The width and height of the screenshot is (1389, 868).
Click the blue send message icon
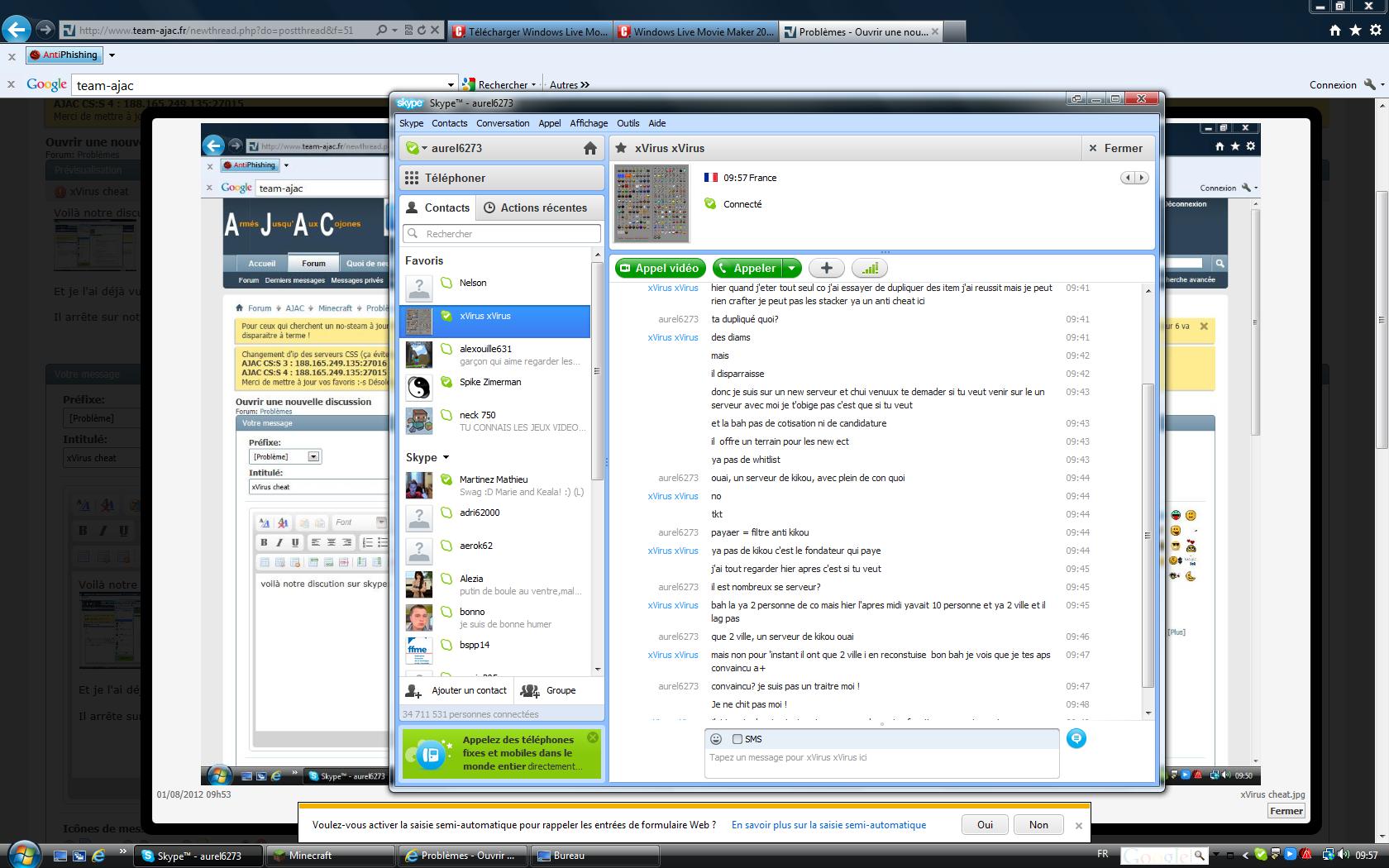[x=1076, y=738]
